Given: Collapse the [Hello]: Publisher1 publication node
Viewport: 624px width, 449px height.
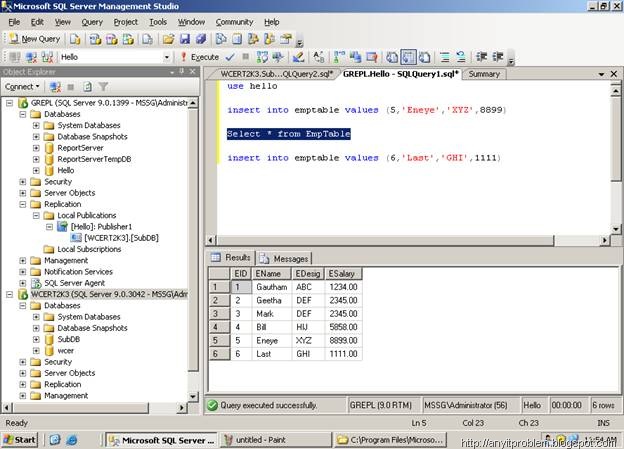Looking at the screenshot, I should [x=49, y=227].
